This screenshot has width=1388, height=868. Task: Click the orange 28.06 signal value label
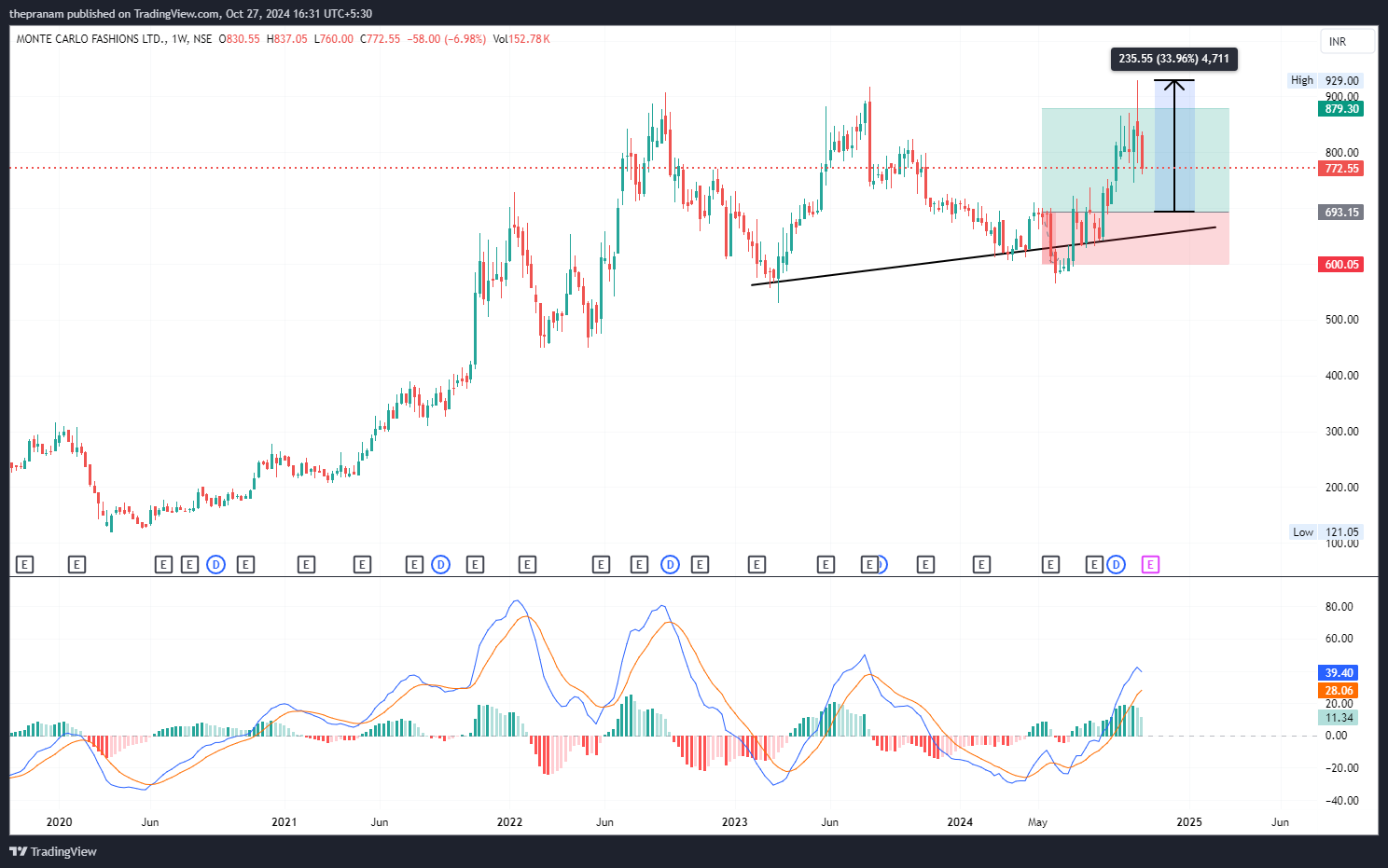(x=1339, y=691)
